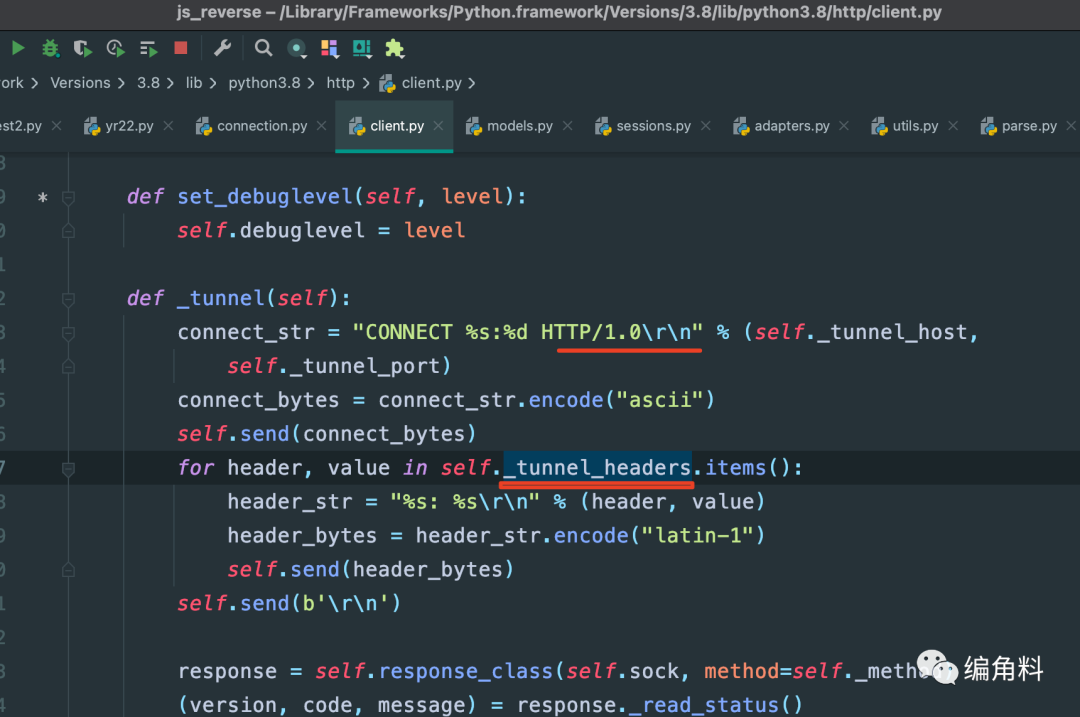Screen dimensions: 1080x717
Task: Open Search Everywhere magnifier icon
Action: pos(263,48)
